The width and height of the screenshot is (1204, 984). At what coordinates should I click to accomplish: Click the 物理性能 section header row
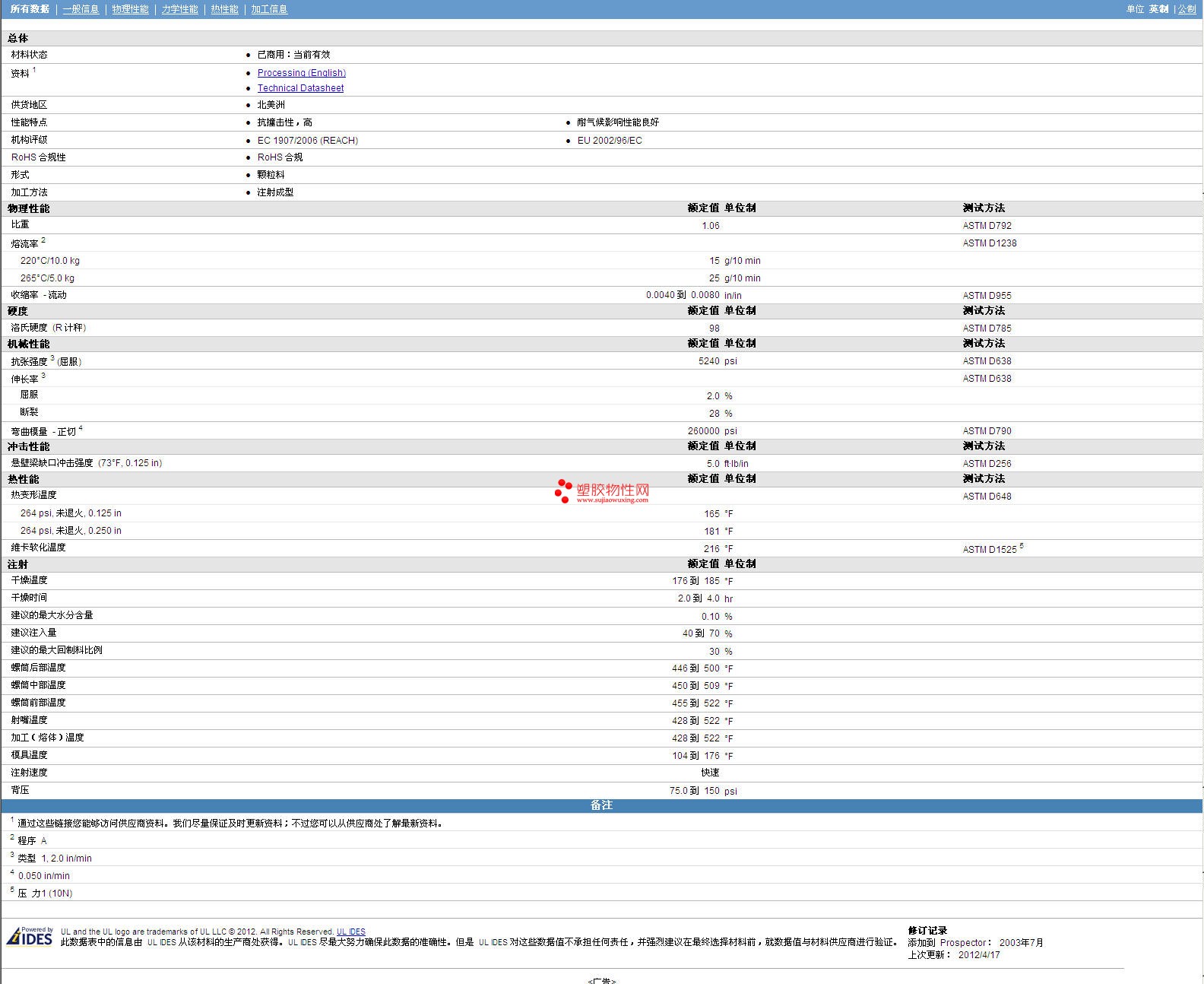tap(29, 208)
